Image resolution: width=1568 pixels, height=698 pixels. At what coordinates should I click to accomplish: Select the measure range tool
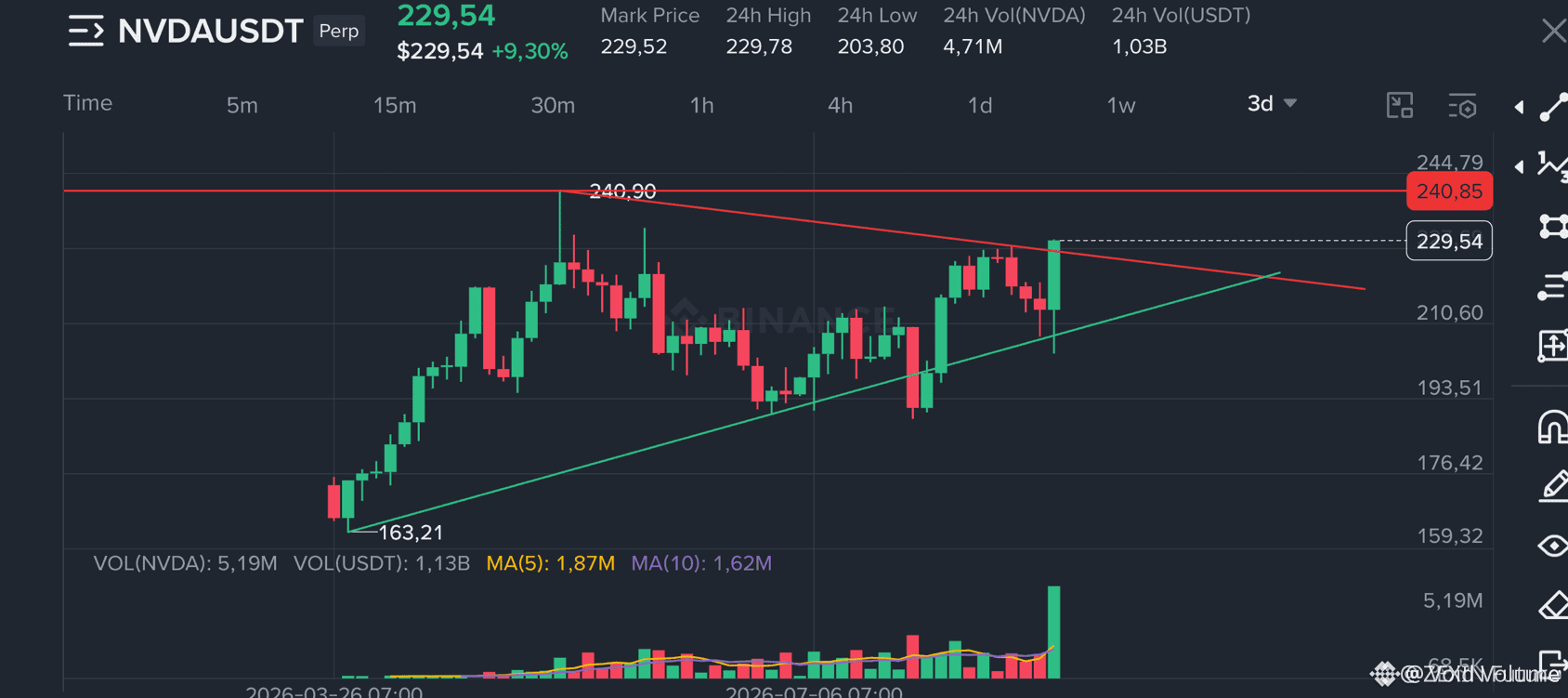pos(1553,346)
